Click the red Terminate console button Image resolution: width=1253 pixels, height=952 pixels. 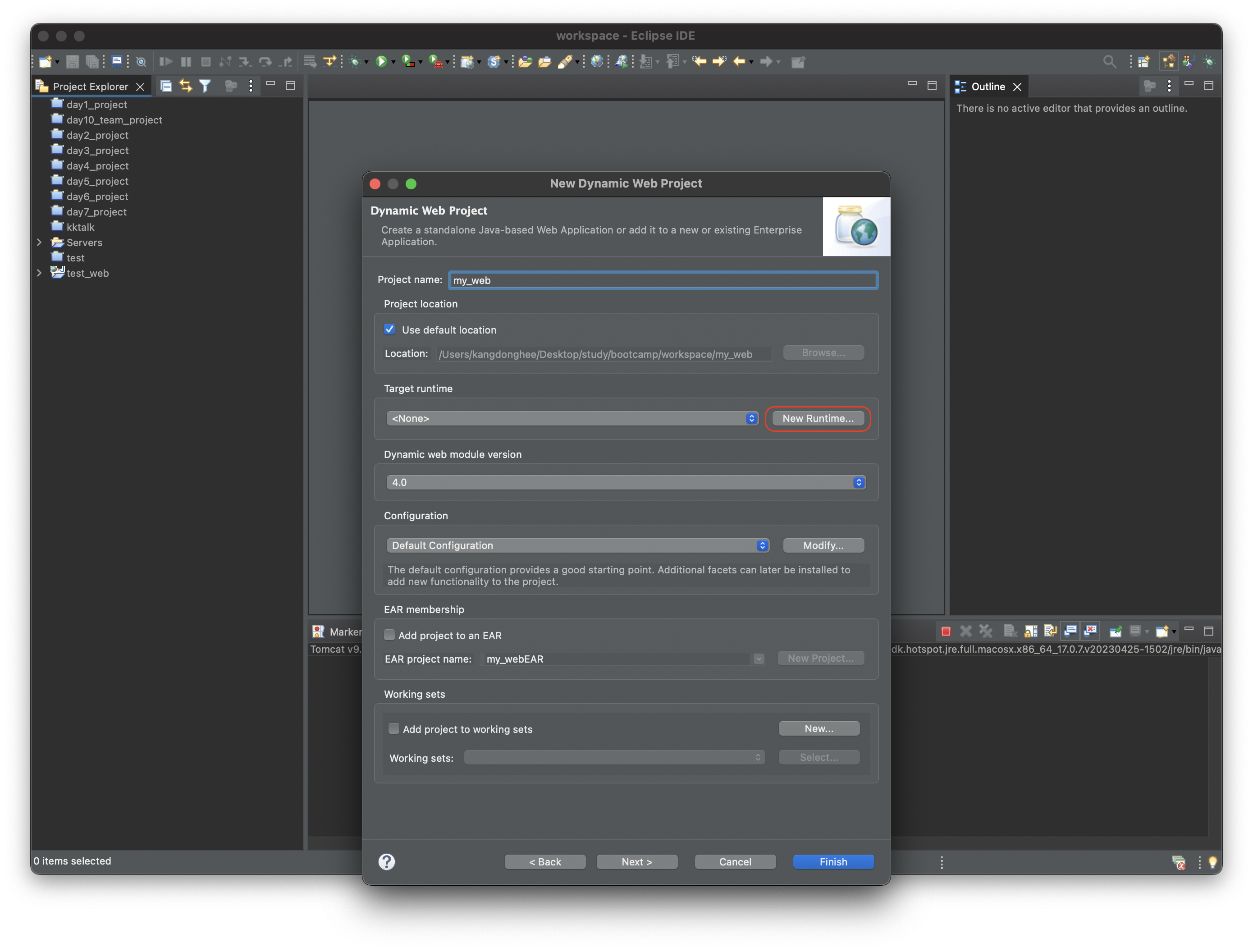(946, 631)
